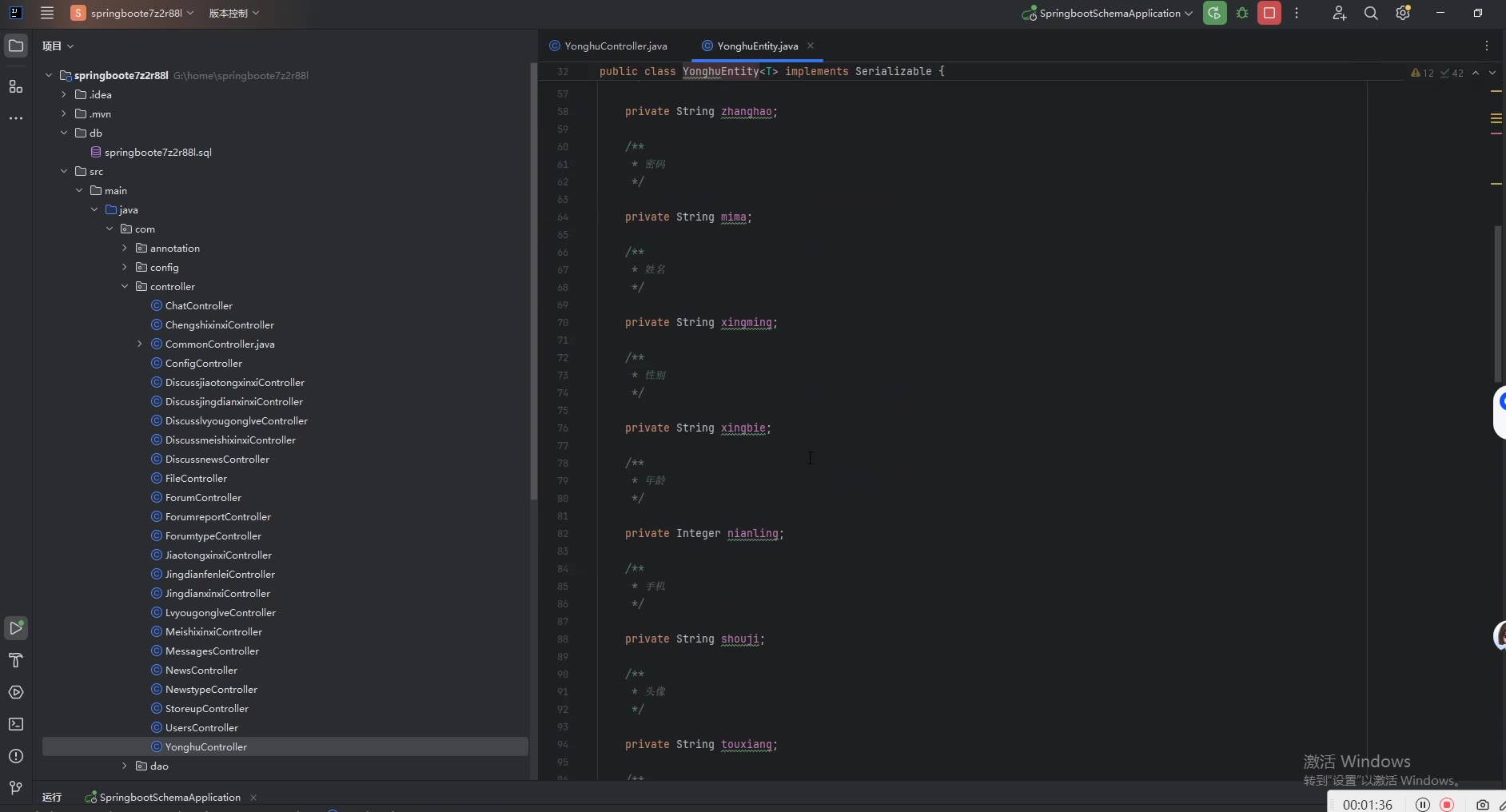The image size is (1506, 812).
Task: Open the Search Everywhere magnifier
Action: point(1371,14)
